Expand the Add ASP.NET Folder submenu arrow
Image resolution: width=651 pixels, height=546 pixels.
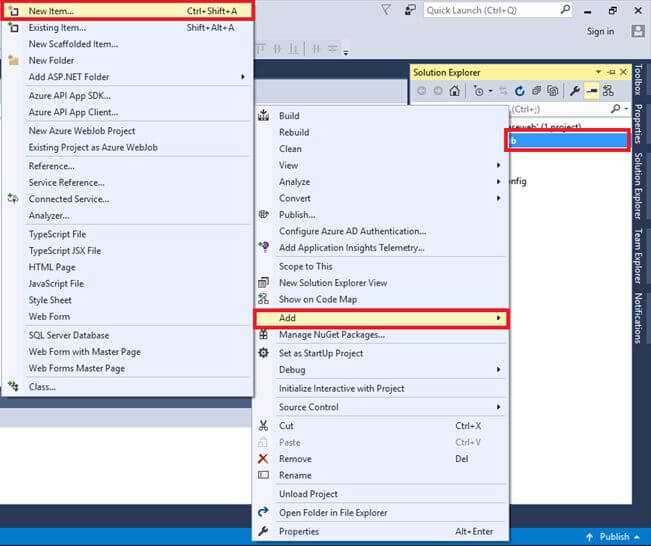(x=243, y=77)
